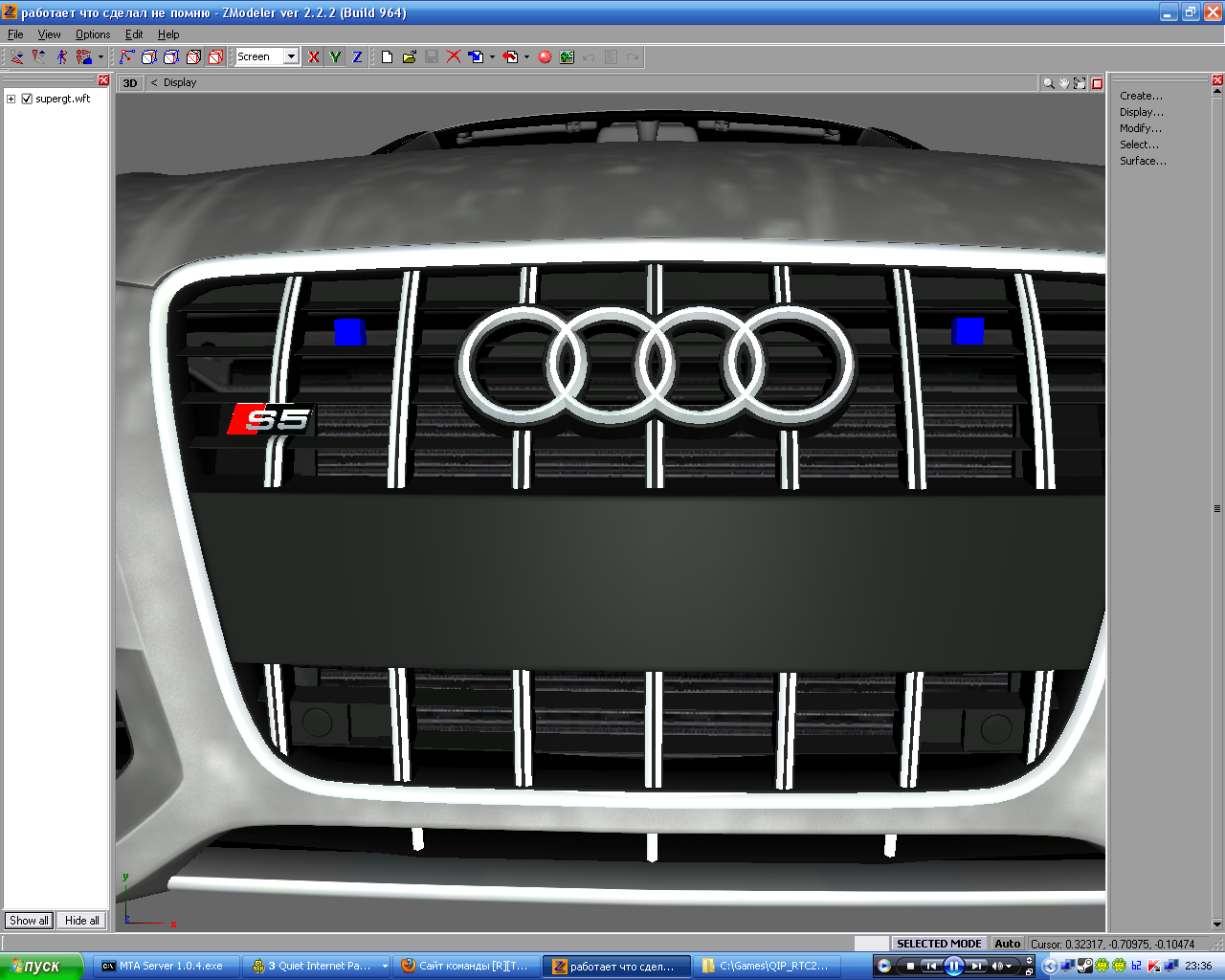Click the viewport zoom-extents icon
The width and height of the screenshot is (1225, 980).
pos(1080,83)
